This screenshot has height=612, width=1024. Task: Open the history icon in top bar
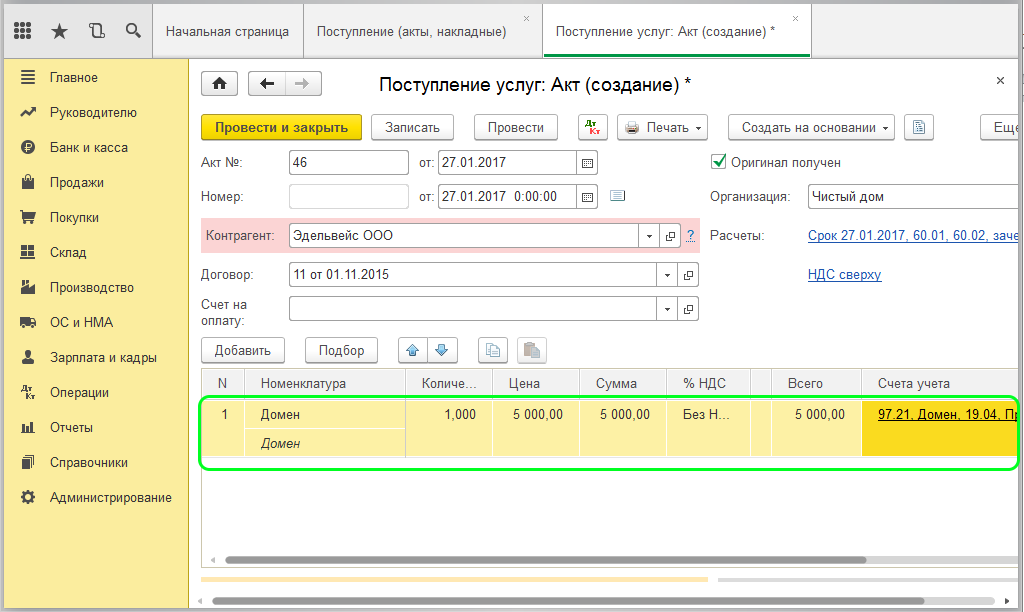tap(96, 31)
